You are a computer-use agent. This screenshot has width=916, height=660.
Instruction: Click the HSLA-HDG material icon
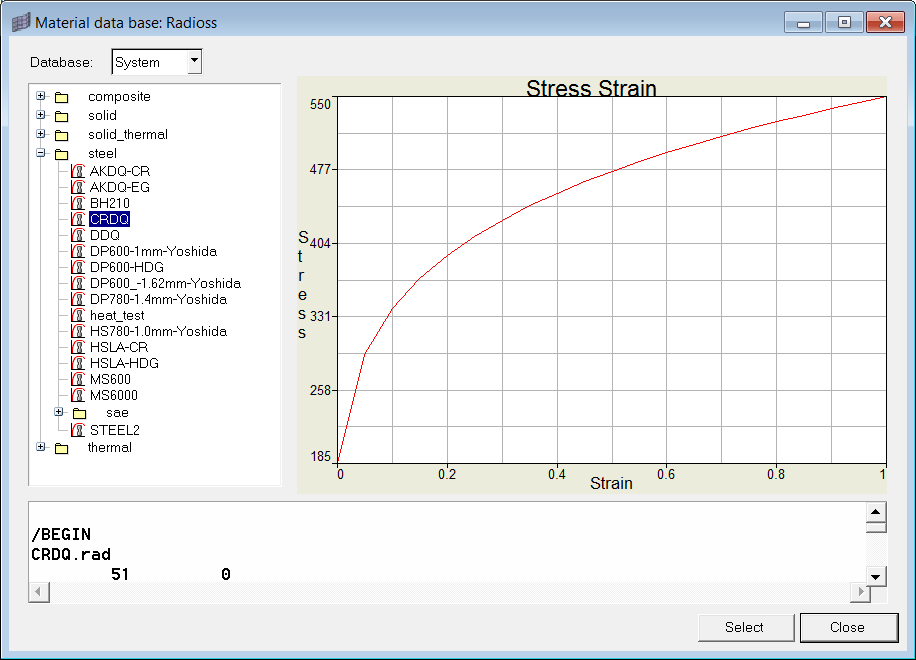pyautogui.click(x=78, y=363)
